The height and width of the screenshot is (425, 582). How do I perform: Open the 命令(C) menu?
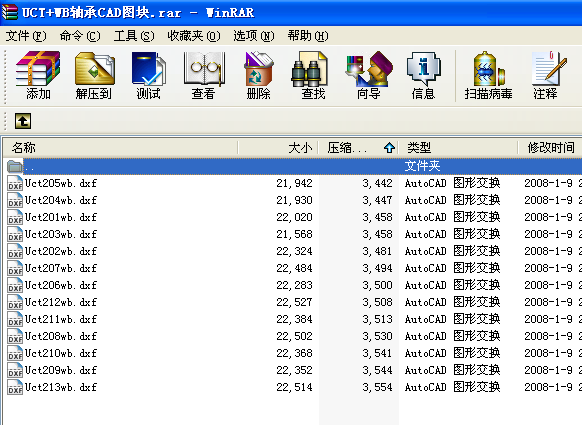coord(80,36)
